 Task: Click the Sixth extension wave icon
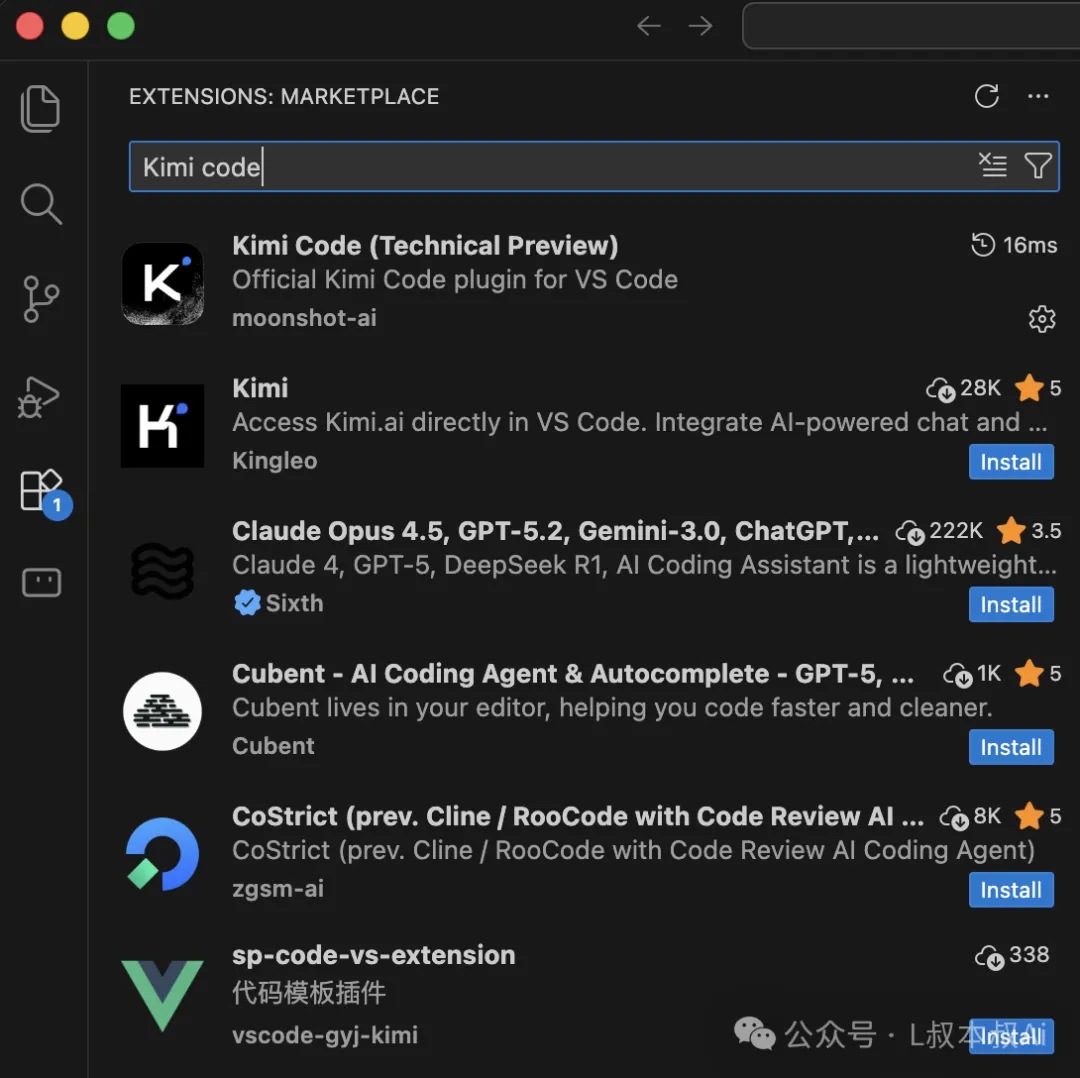pyautogui.click(x=163, y=570)
